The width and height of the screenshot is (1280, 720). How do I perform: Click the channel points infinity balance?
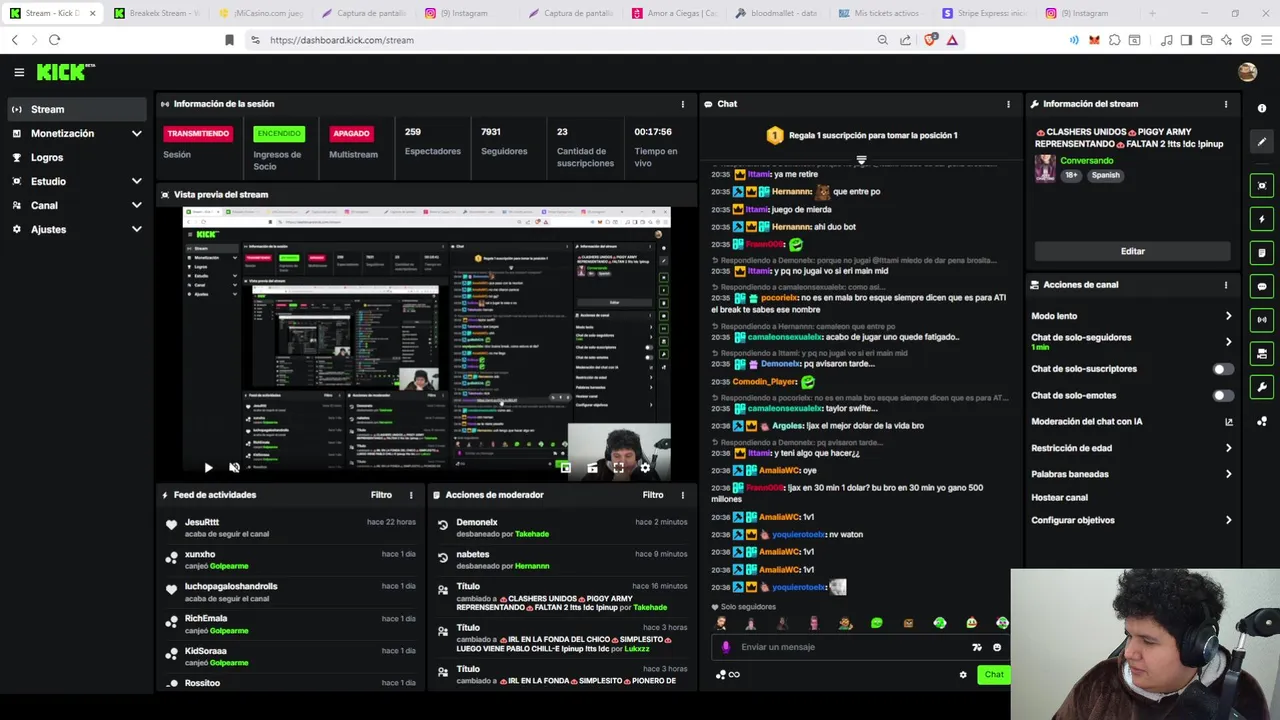(x=728, y=675)
